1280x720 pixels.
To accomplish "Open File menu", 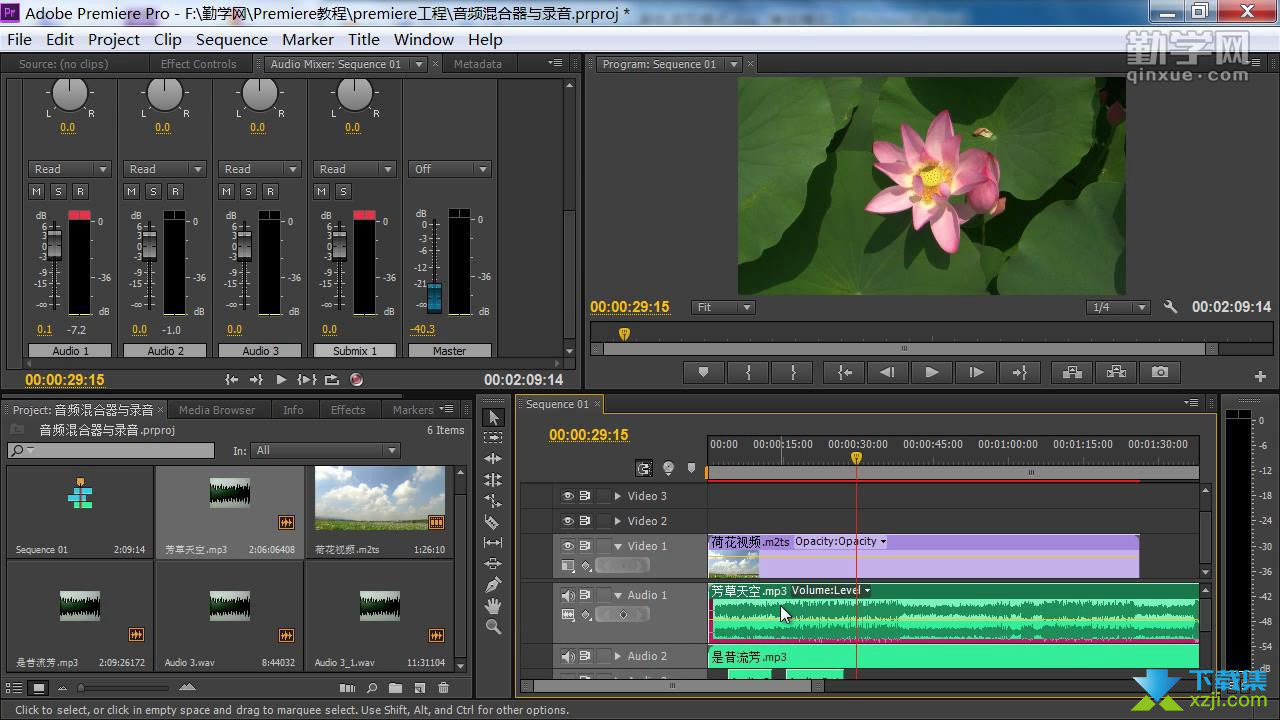I will pyautogui.click(x=19, y=39).
